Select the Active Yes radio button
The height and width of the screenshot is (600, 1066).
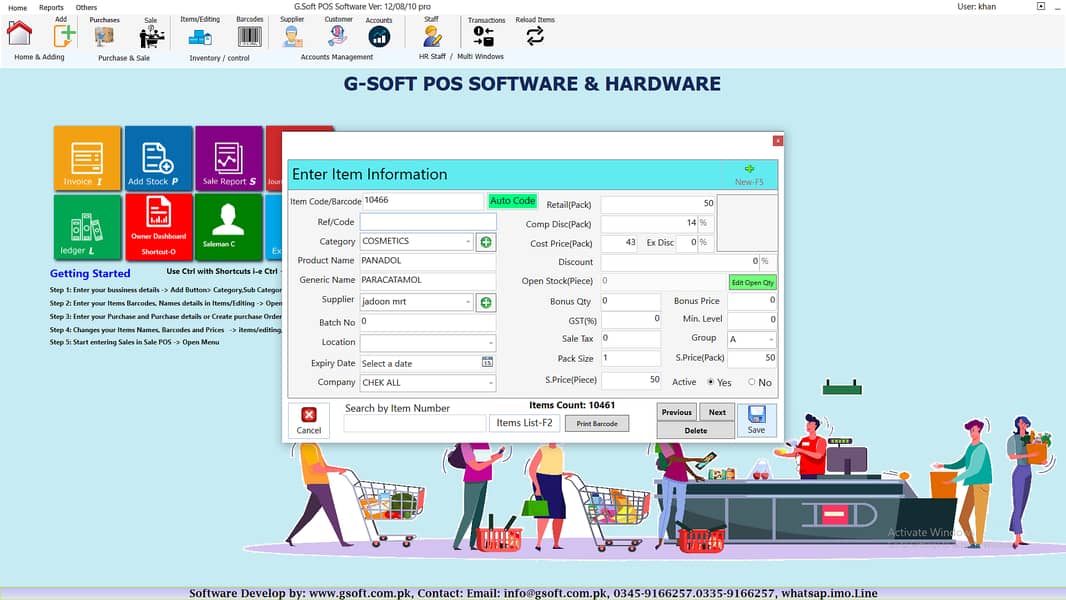pos(710,383)
